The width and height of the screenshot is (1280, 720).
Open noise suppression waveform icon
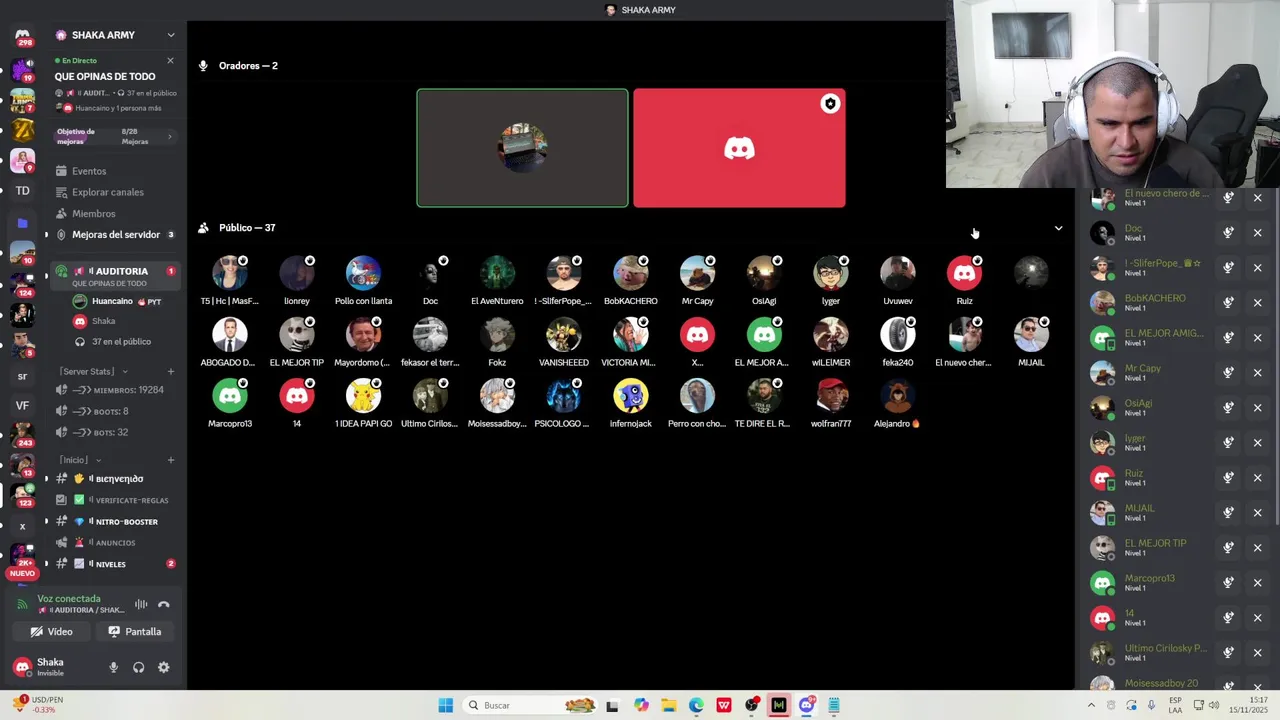[x=141, y=604]
